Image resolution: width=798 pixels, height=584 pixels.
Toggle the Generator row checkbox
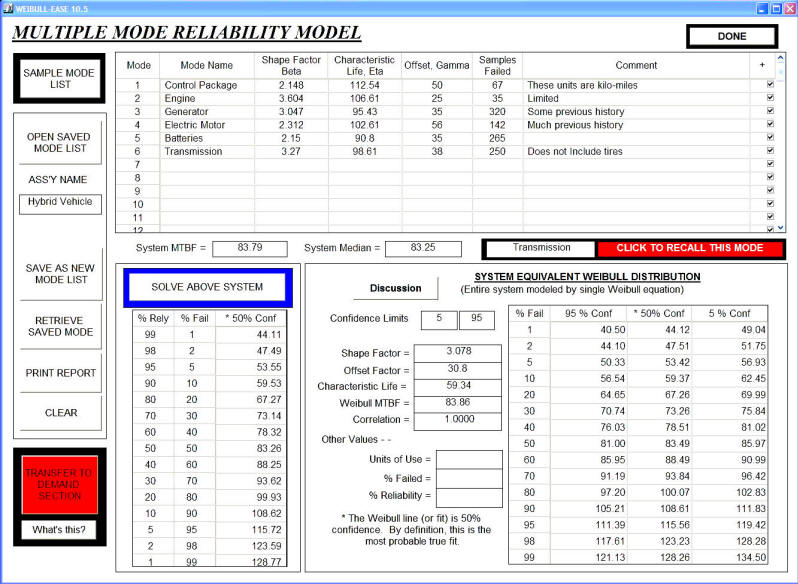(769, 112)
